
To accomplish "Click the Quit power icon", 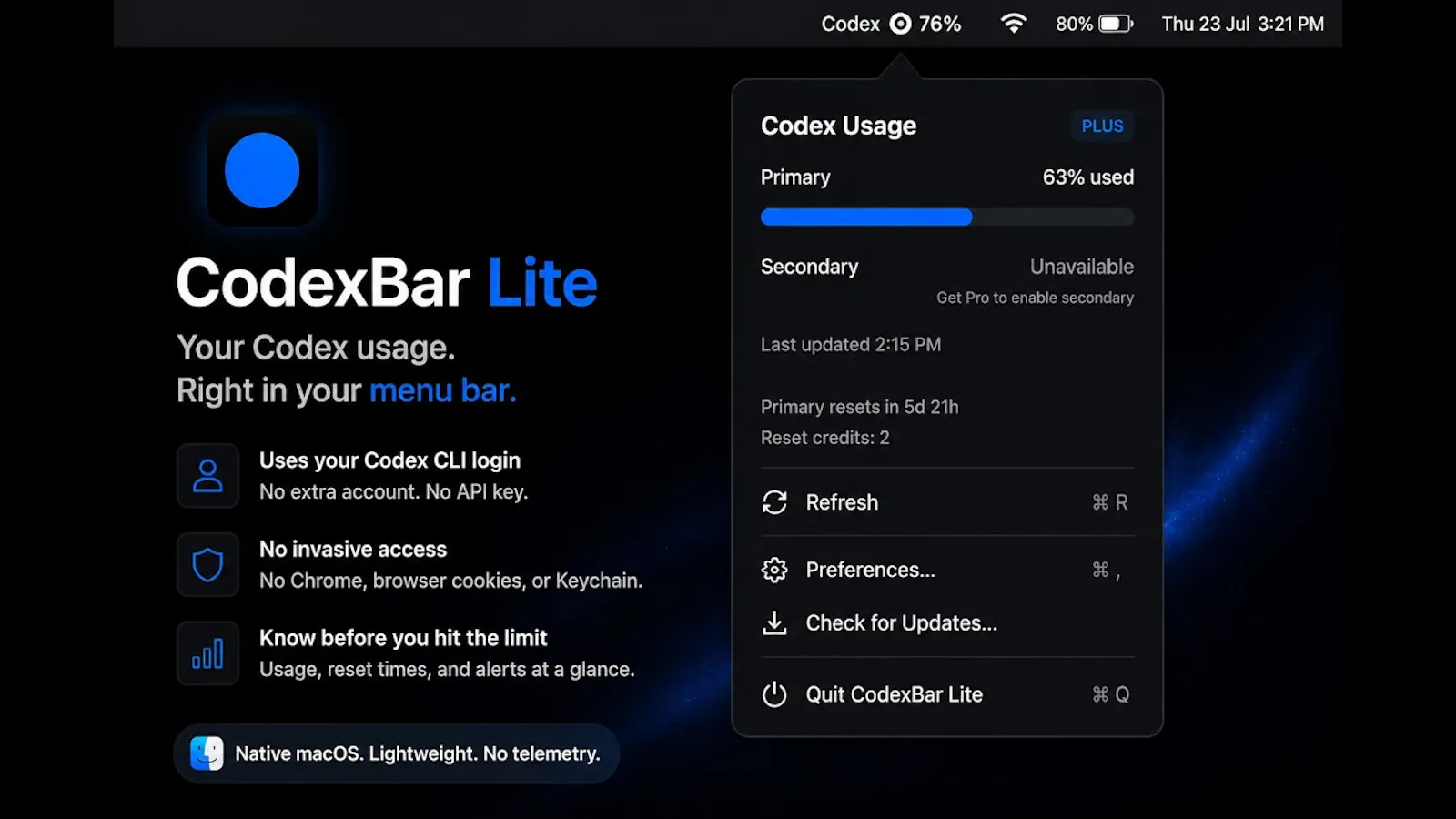I will coord(774,694).
